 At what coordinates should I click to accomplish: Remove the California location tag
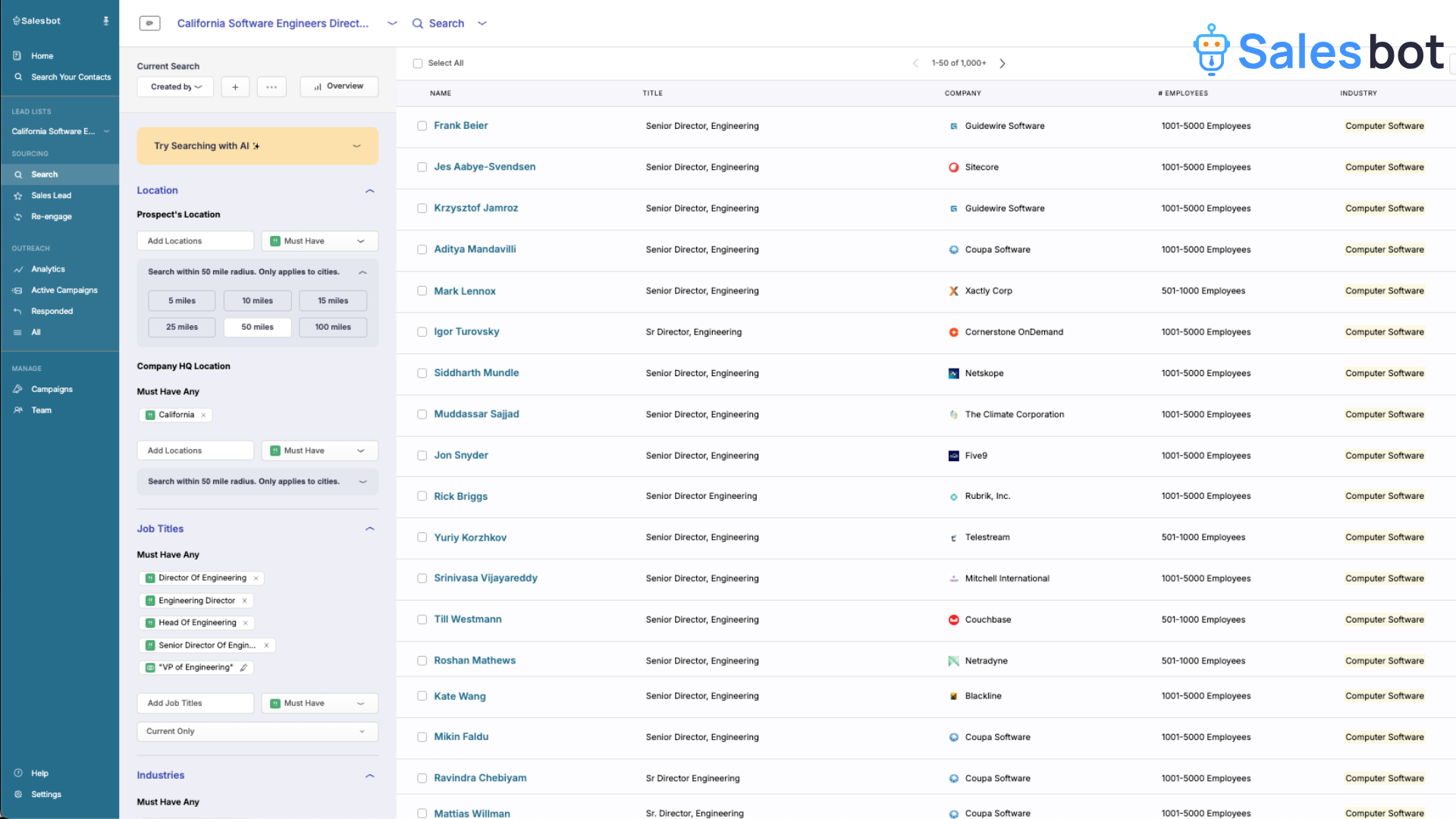tap(203, 416)
